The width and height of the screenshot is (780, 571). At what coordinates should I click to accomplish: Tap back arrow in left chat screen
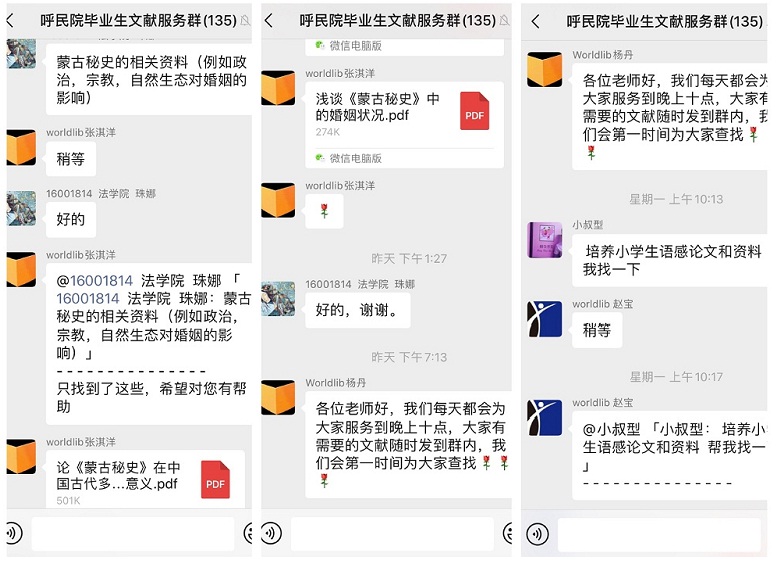click(10, 21)
